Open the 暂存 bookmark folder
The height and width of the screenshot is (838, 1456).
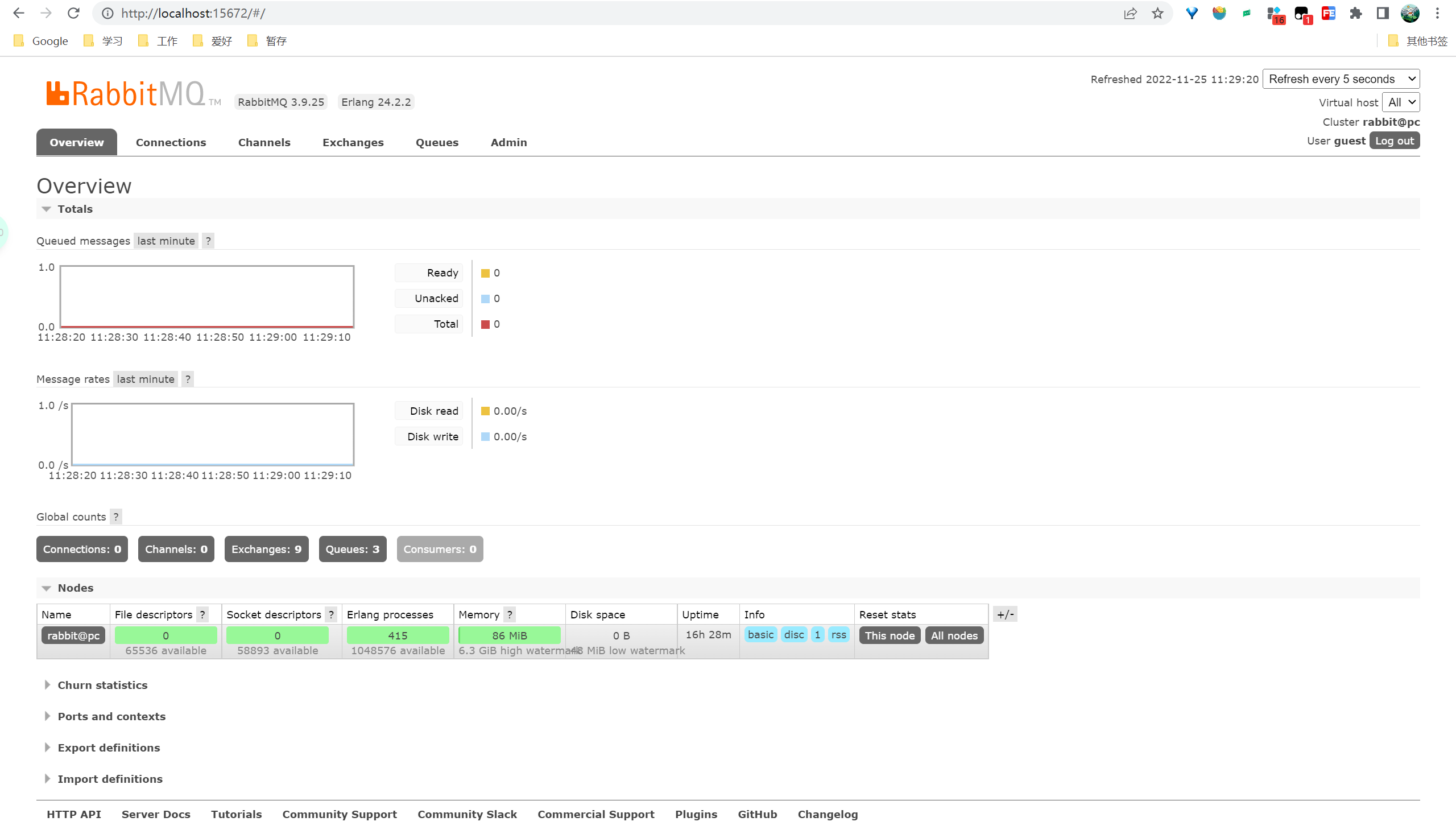[267, 41]
